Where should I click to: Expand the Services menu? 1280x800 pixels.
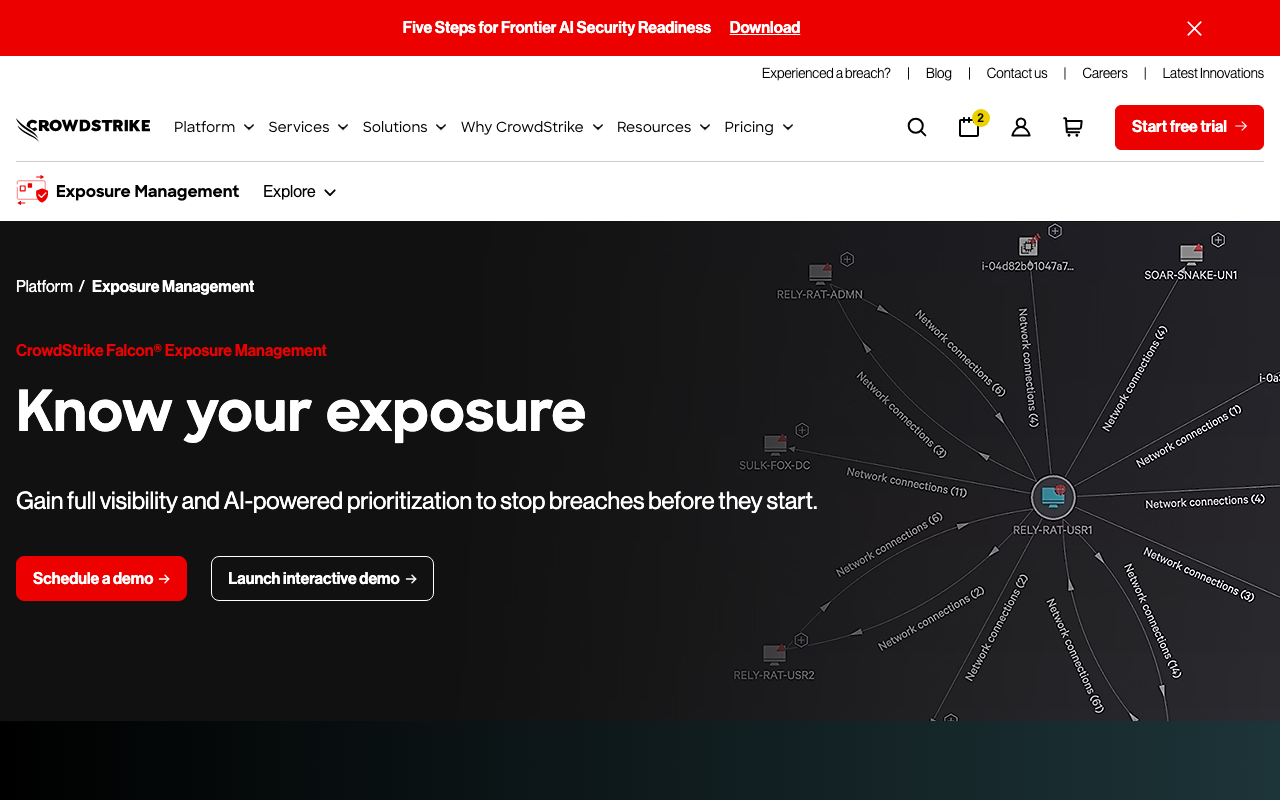point(308,127)
